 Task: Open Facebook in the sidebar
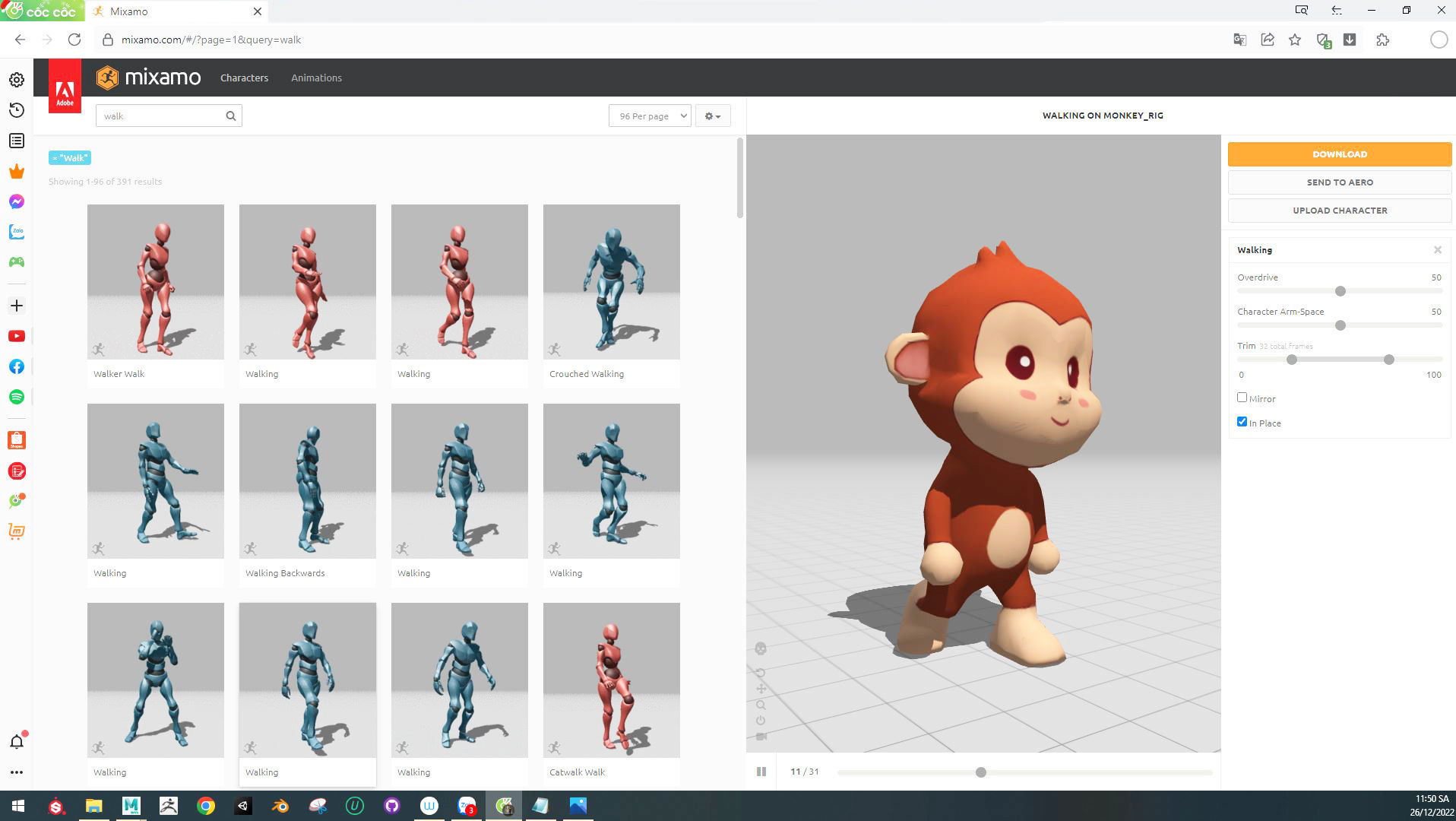17,366
